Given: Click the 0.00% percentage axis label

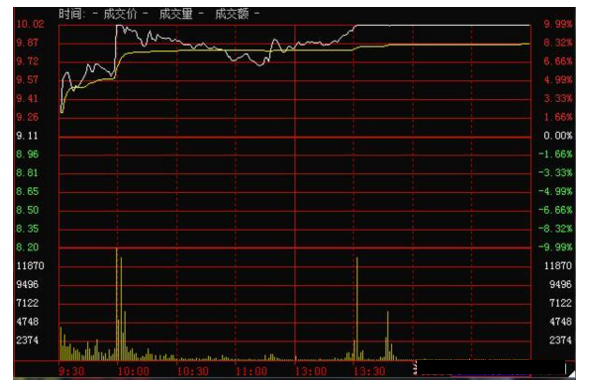Looking at the screenshot, I should pyautogui.click(x=558, y=136).
